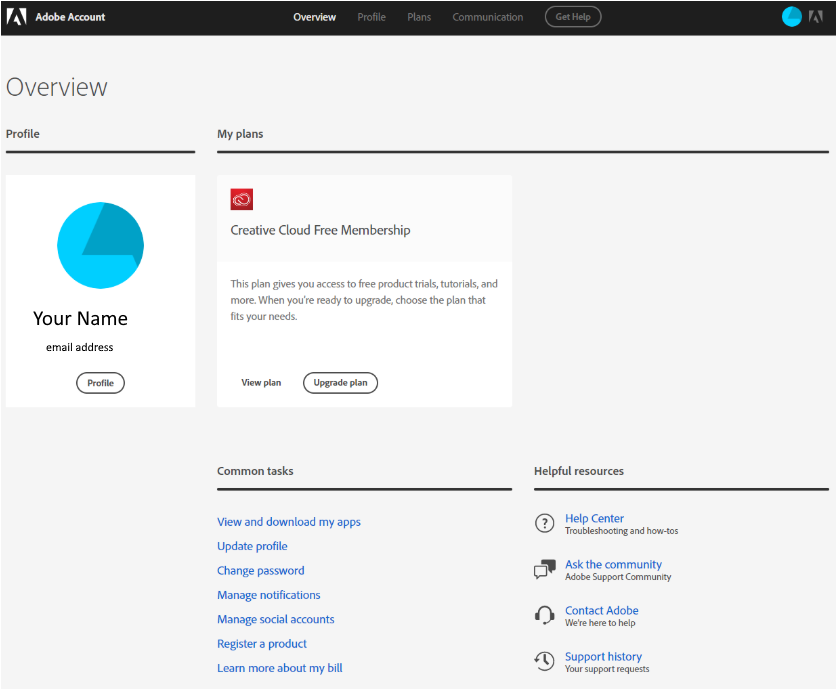Click the Update profile link
Image resolution: width=838 pixels, height=690 pixels.
pyautogui.click(x=252, y=546)
